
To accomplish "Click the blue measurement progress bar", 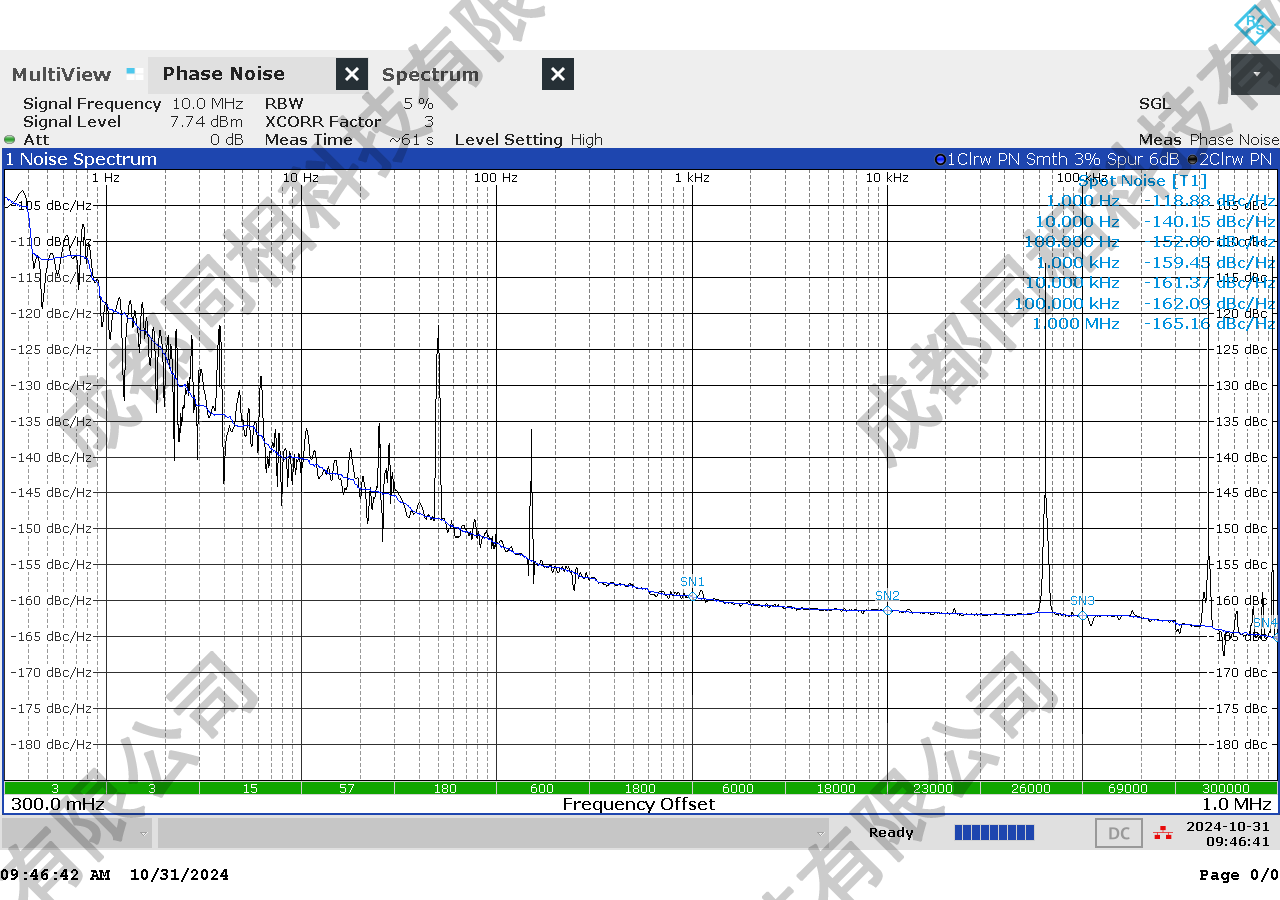I will tap(994, 832).
